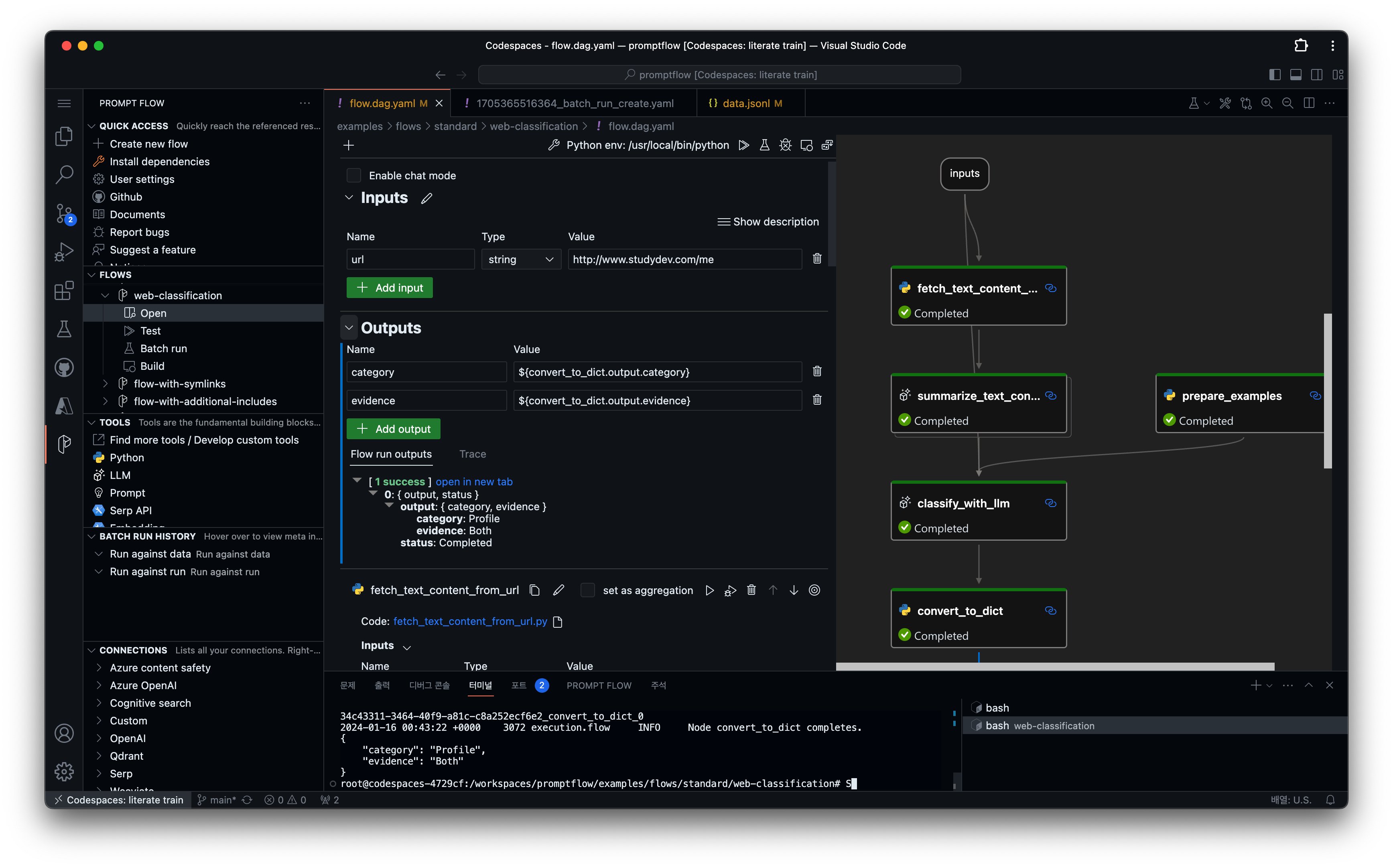
Task: Open fetch_text_content_from_url.py code link
Action: (470, 622)
